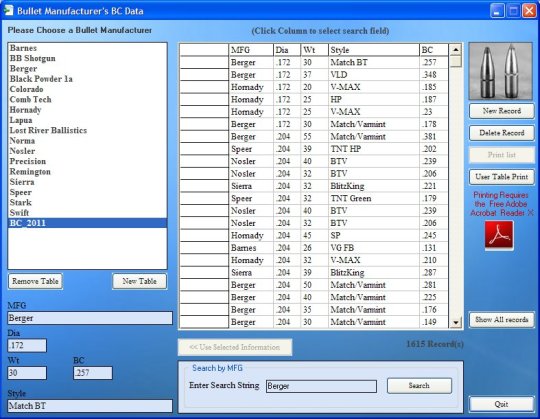Click the New Record button
The width and height of the screenshot is (540, 419).
point(501,111)
